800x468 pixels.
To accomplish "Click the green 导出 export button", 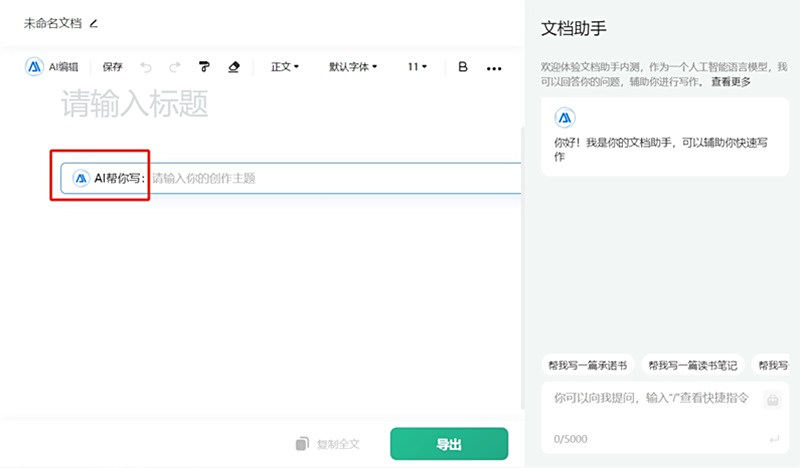I will 449,444.
